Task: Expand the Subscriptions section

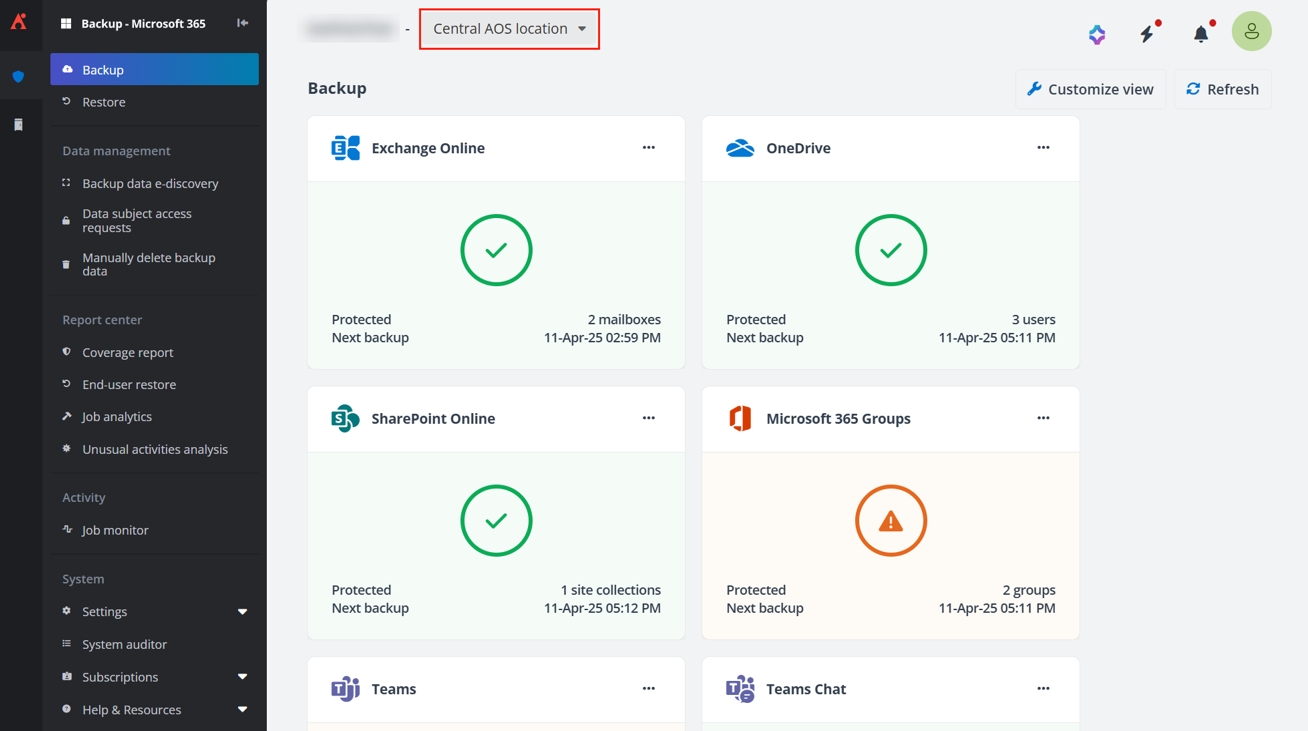Action: [x=242, y=677]
